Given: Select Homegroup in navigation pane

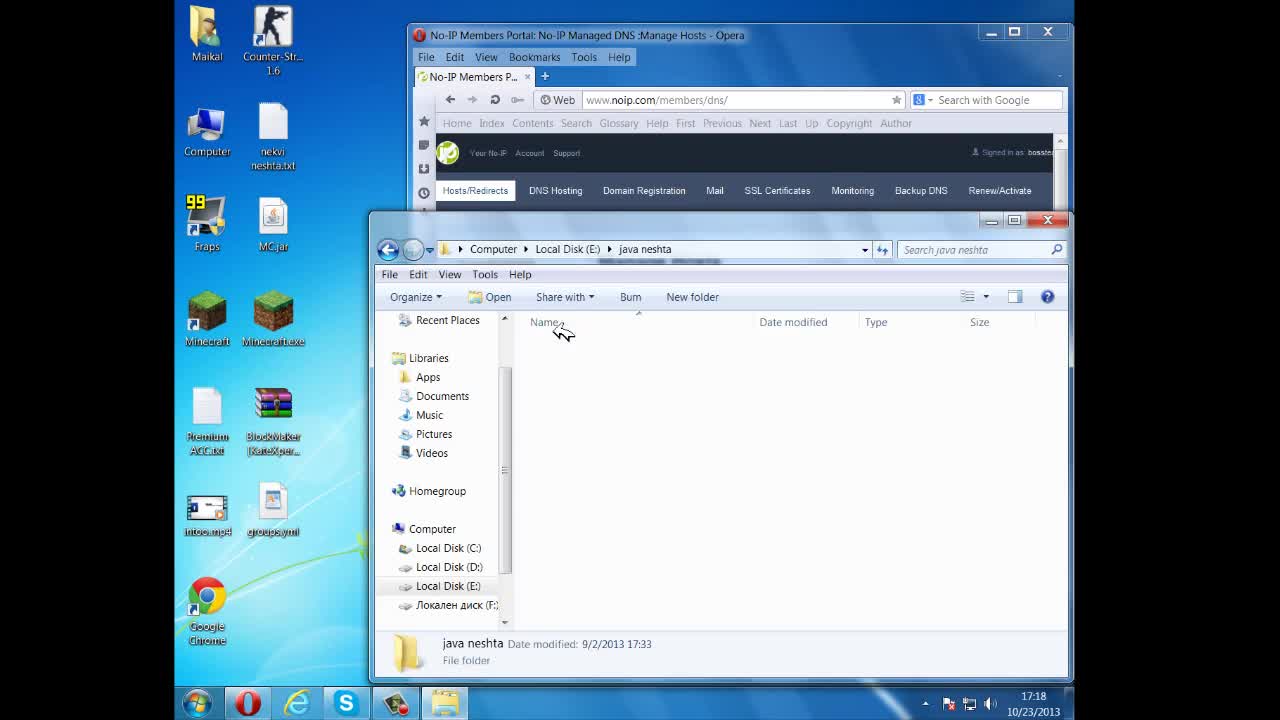Looking at the screenshot, I should click(437, 491).
